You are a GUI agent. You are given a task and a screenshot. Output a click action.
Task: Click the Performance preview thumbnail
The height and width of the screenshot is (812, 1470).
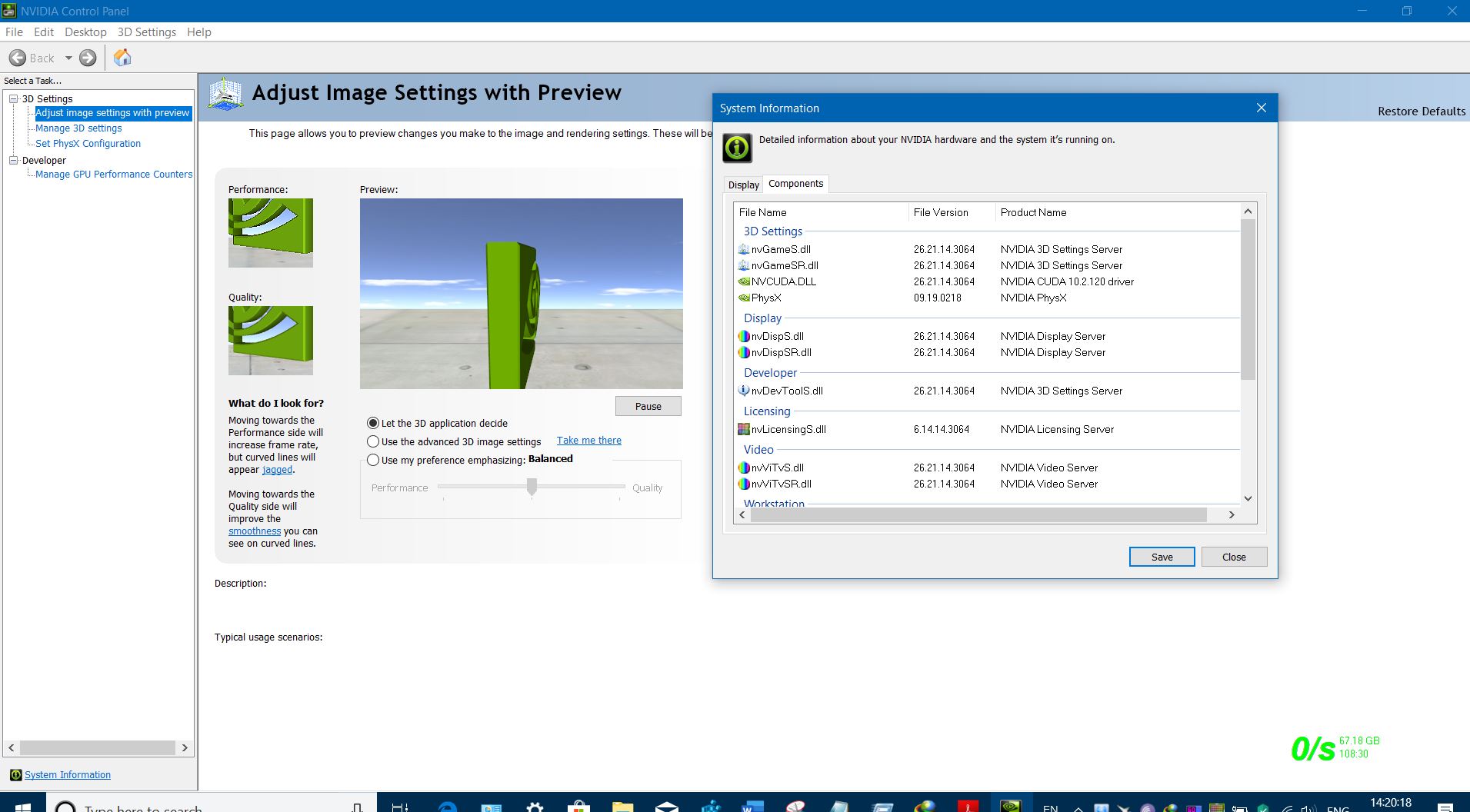point(271,233)
